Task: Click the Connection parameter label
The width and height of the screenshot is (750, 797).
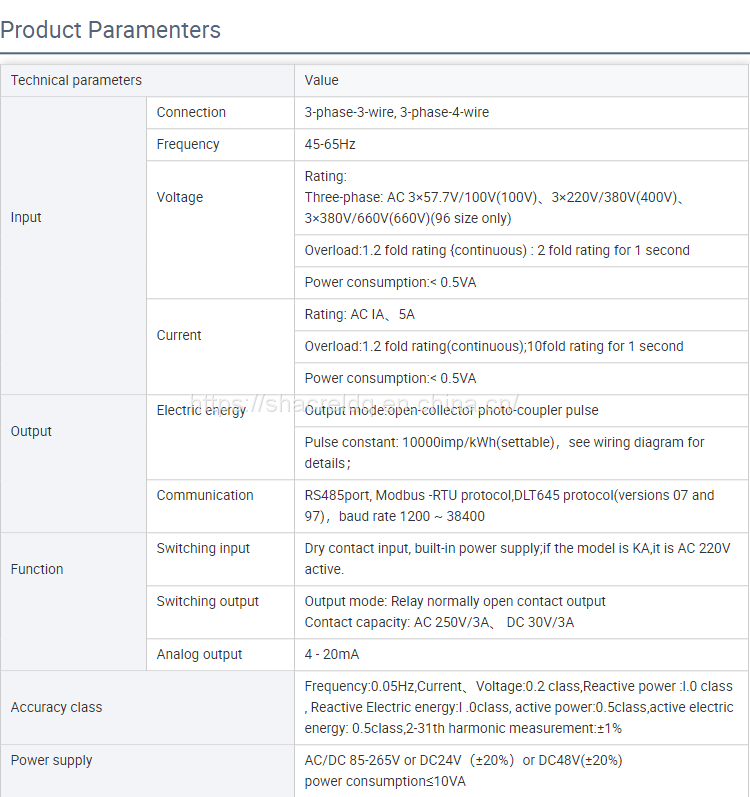Action: click(191, 112)
